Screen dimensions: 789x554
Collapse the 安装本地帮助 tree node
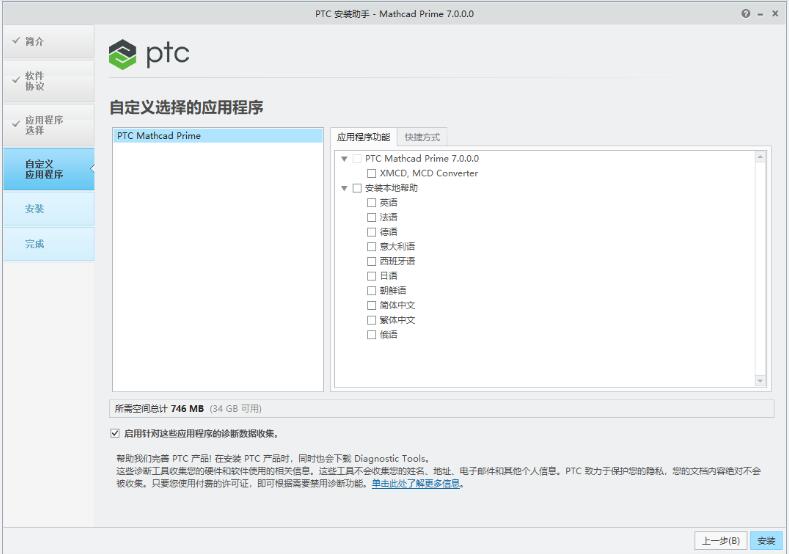click(x=344, y=188)
